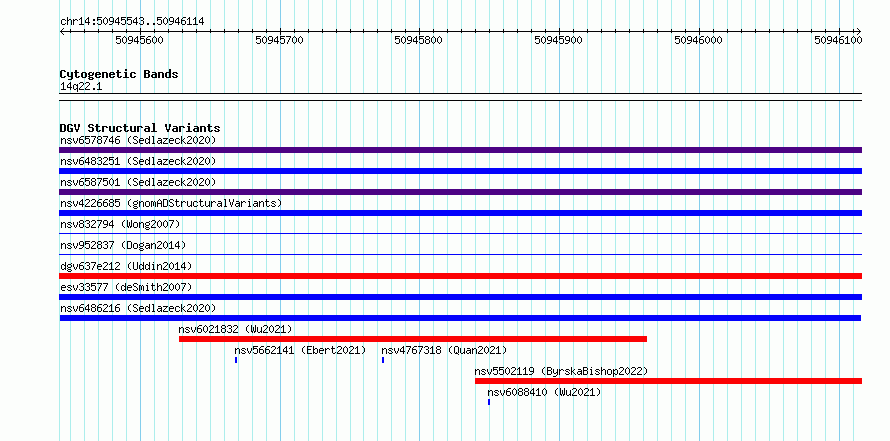
Task: Click the 50946000 ruler label
Action: (x=698, y=40)
